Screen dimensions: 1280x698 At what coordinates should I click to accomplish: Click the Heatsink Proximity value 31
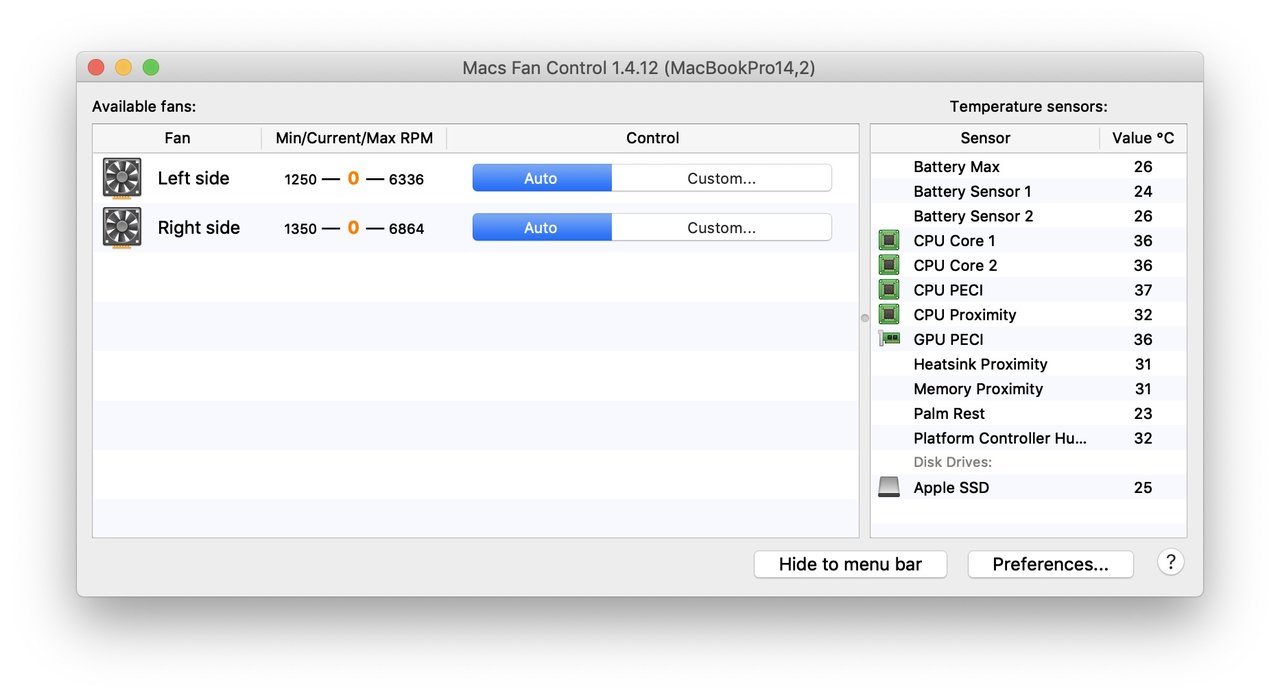pos(1143,364)
